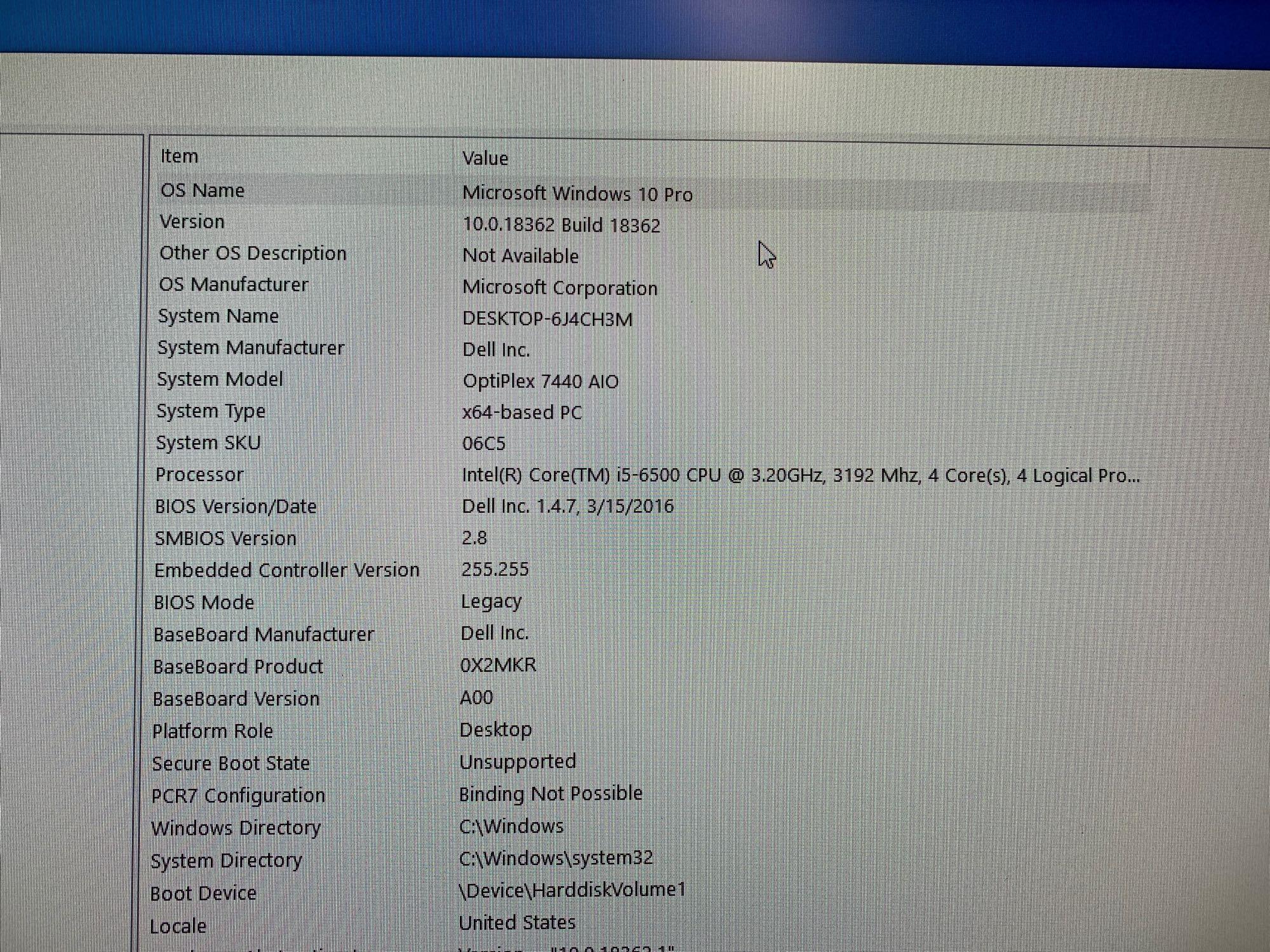Click the Item column header
The image size is (1270, 952).
(179, 156)
